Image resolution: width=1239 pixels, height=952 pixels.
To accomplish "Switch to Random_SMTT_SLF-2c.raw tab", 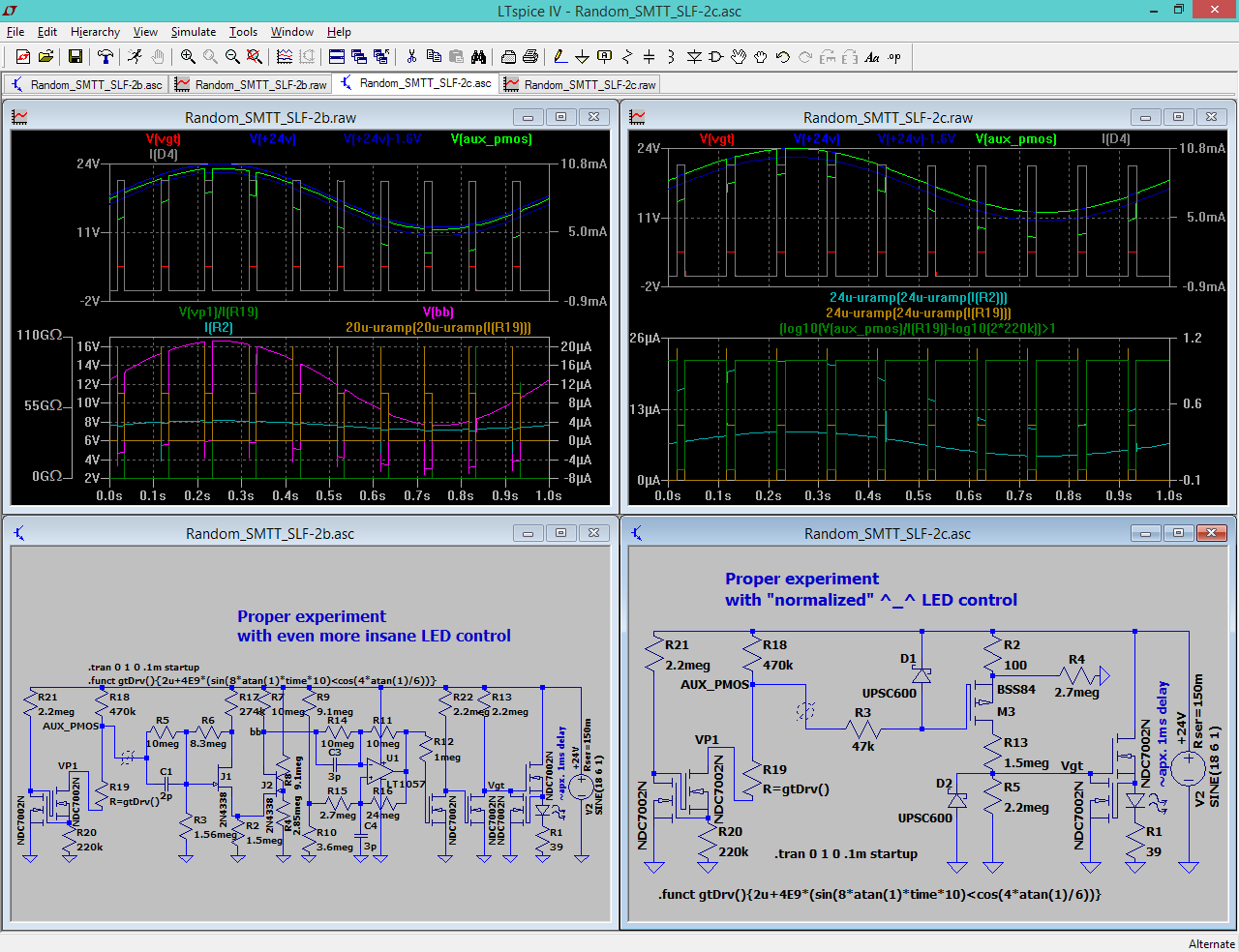I will coord(580,84).
